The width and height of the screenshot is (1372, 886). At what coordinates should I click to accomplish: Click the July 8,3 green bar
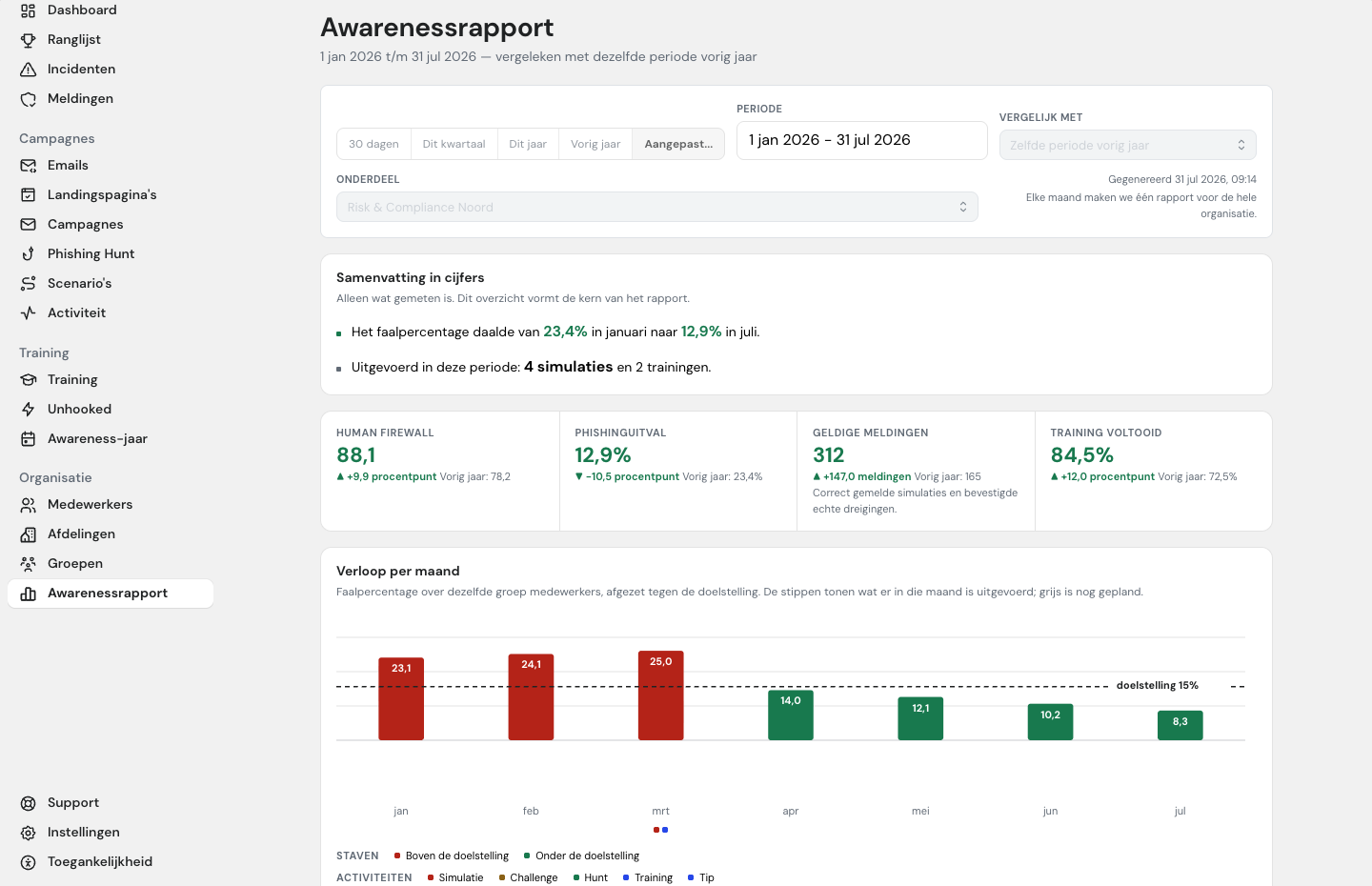pyautogui.click(x=1180, y=725)
